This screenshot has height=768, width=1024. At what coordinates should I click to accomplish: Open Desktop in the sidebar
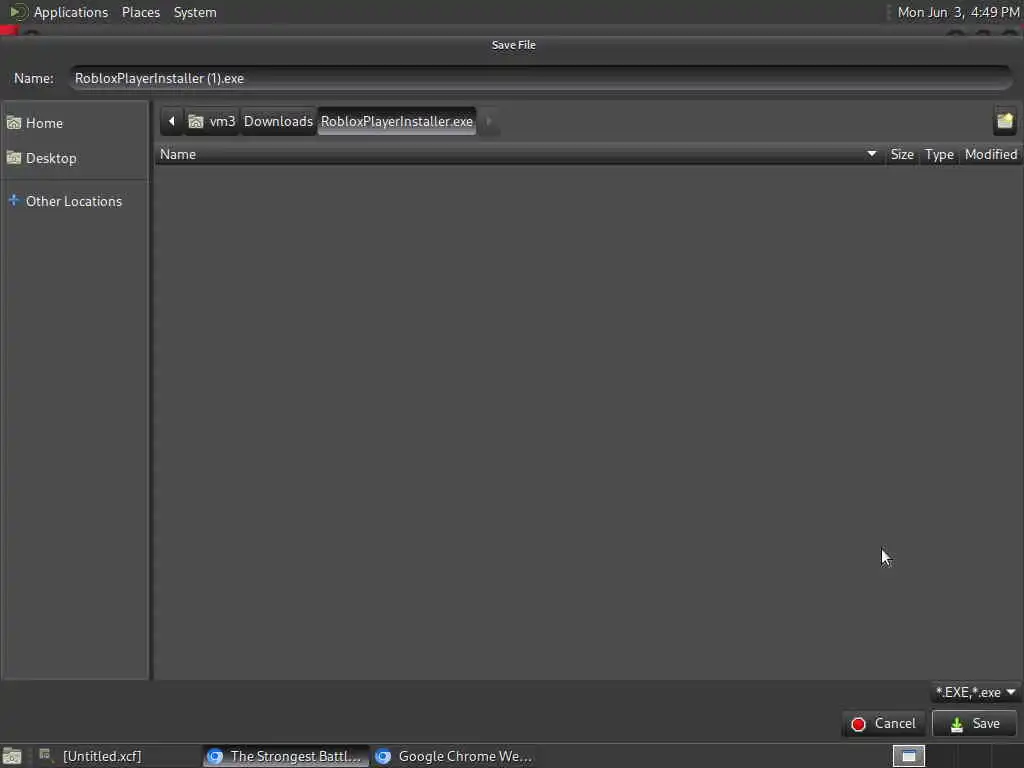pos(75,158)
